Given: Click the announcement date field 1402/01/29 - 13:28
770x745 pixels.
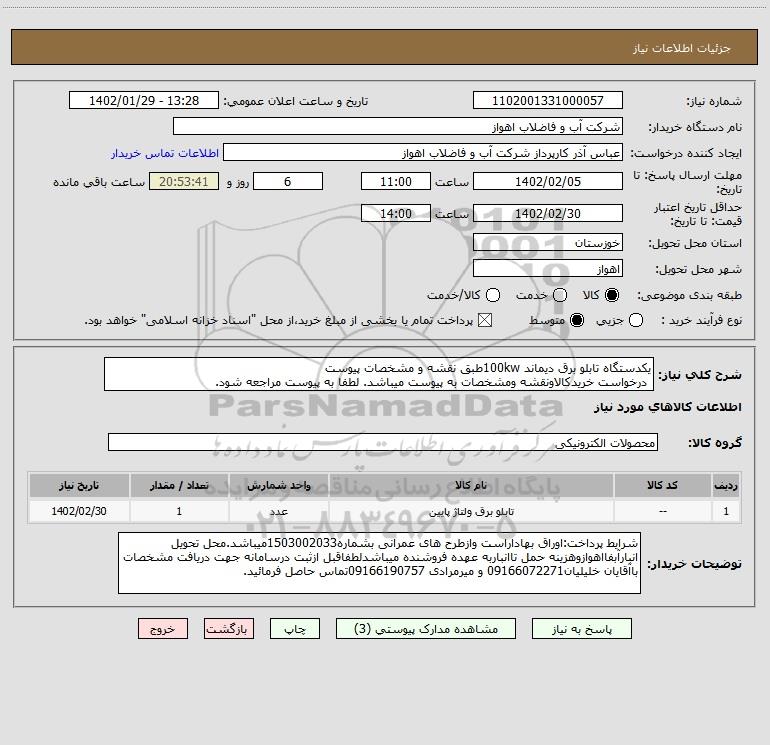Looking at the screenshot, I should point(144,101).
